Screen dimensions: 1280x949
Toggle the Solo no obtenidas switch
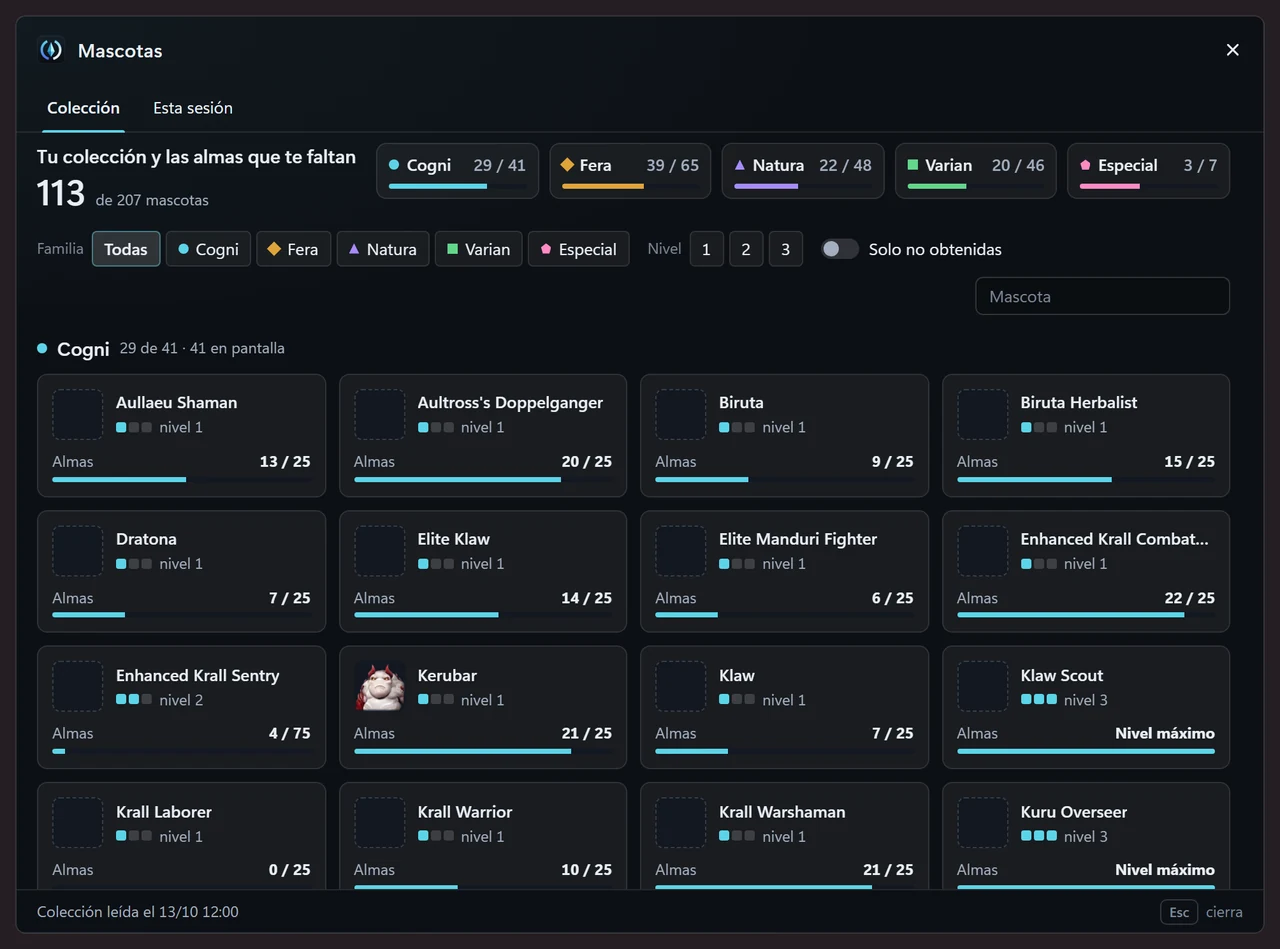tap(840, 249)
